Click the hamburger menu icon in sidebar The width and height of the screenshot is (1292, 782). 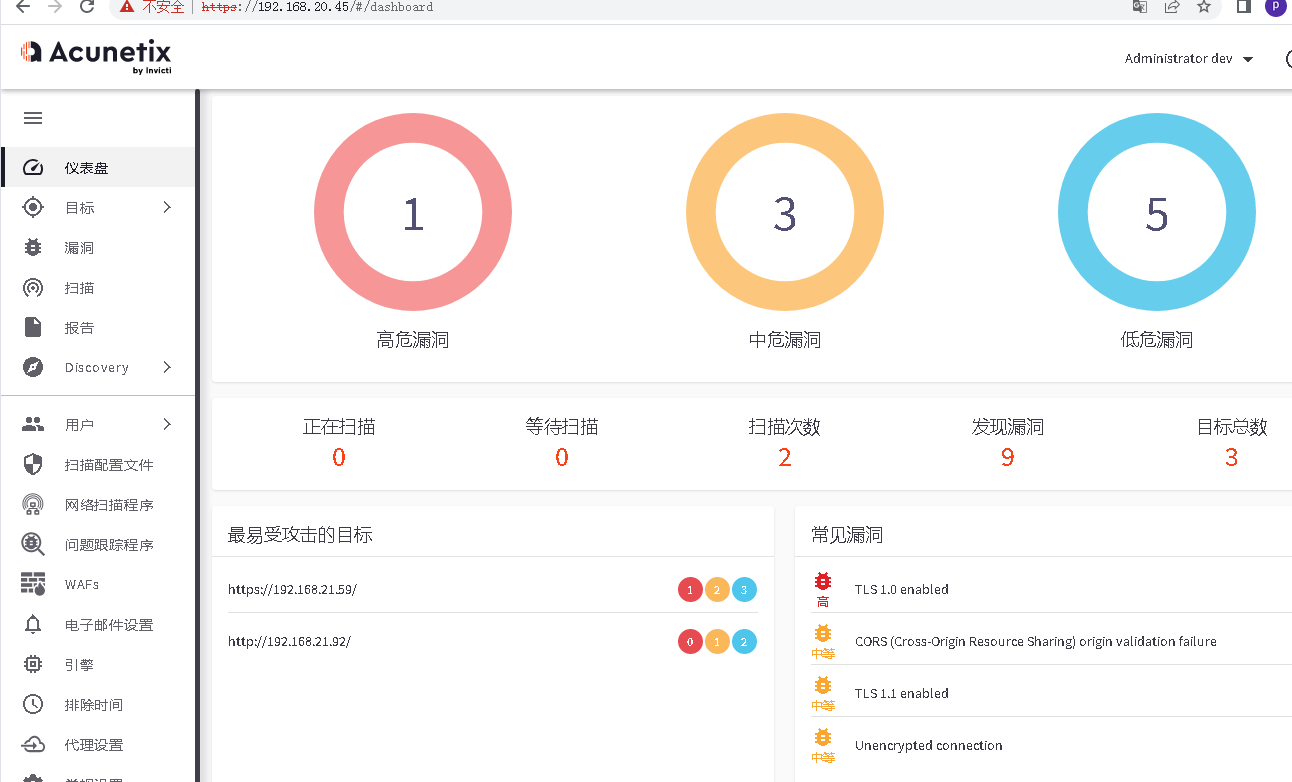pos(33,118)
